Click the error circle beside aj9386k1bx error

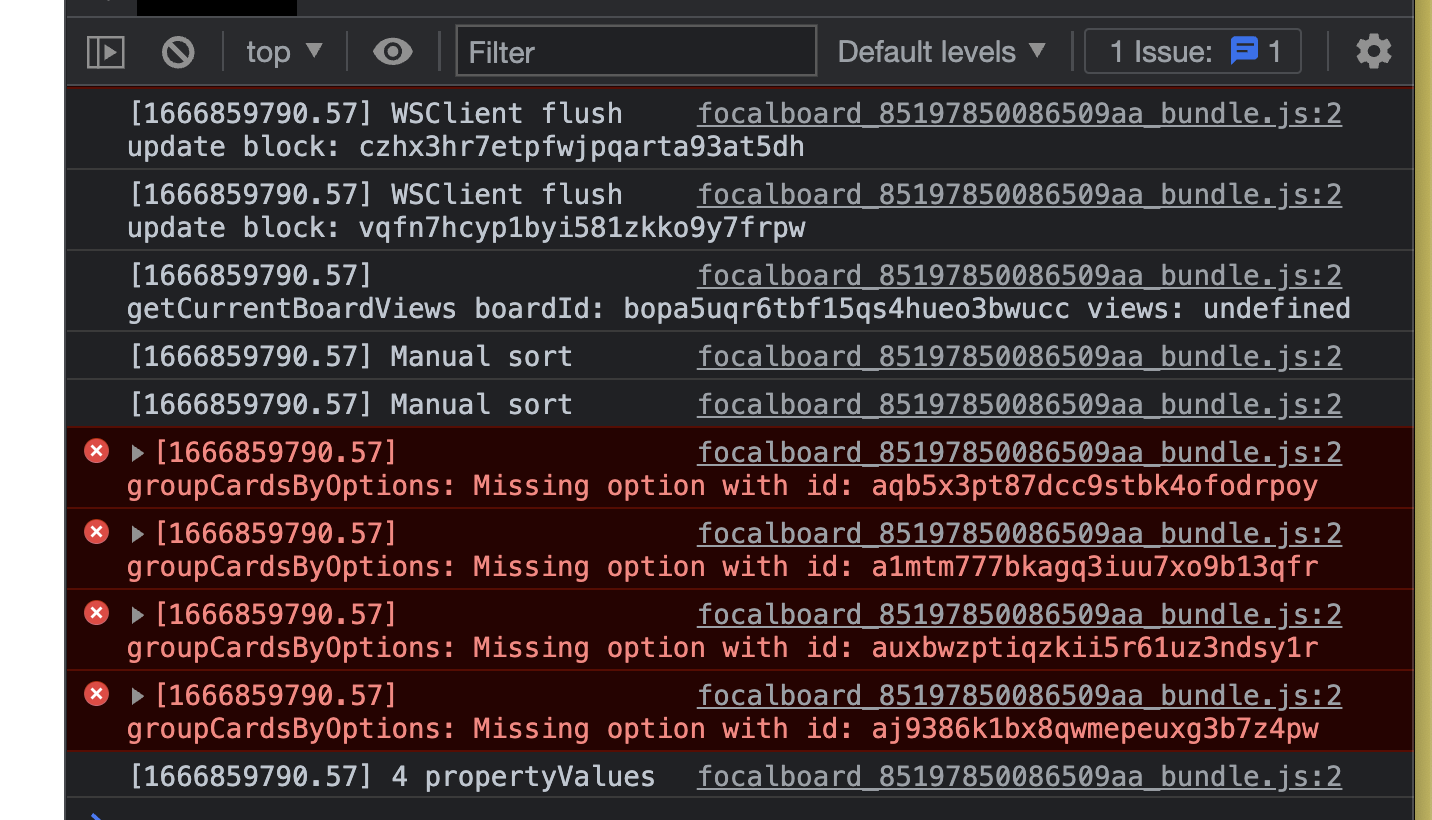click(96, 694)
